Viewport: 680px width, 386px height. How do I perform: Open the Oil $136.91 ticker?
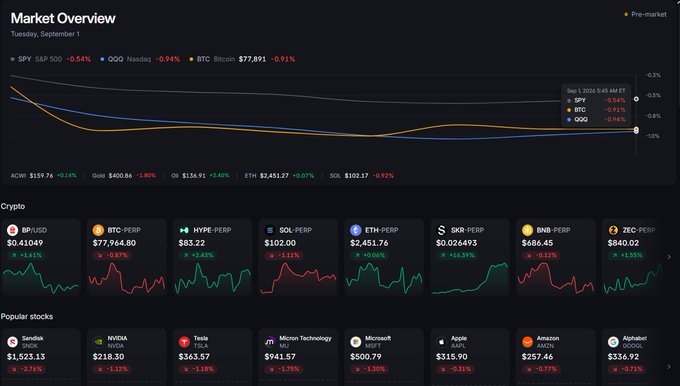click(x=200, y=176)
